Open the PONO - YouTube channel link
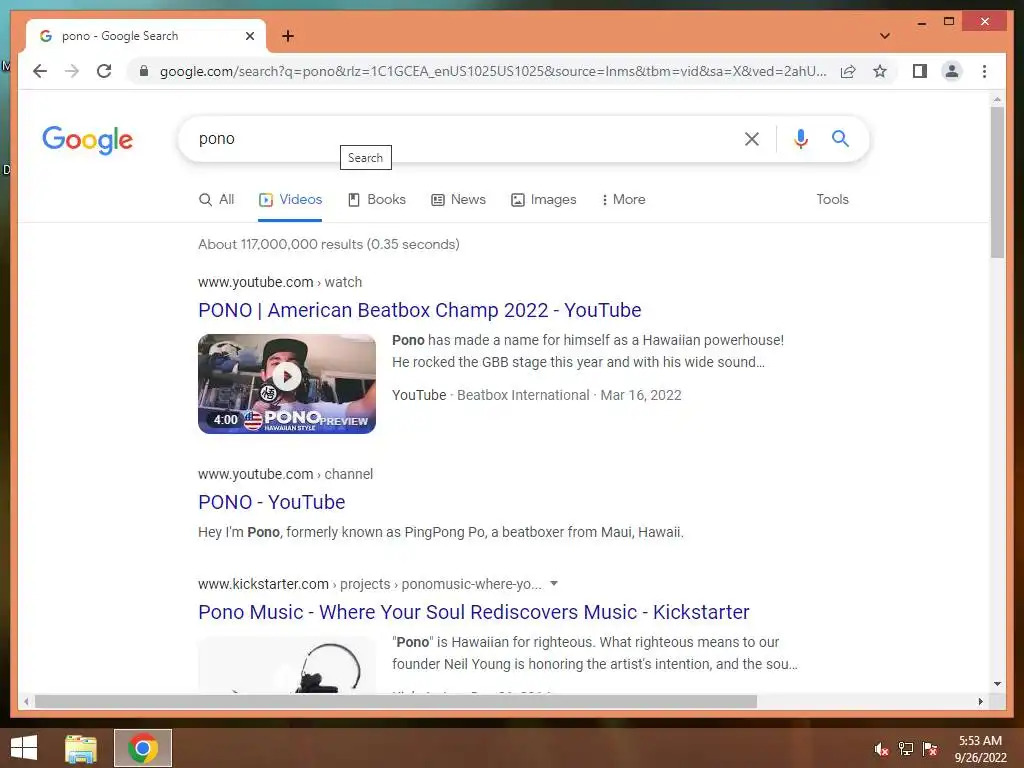 [x=272, y=502]
